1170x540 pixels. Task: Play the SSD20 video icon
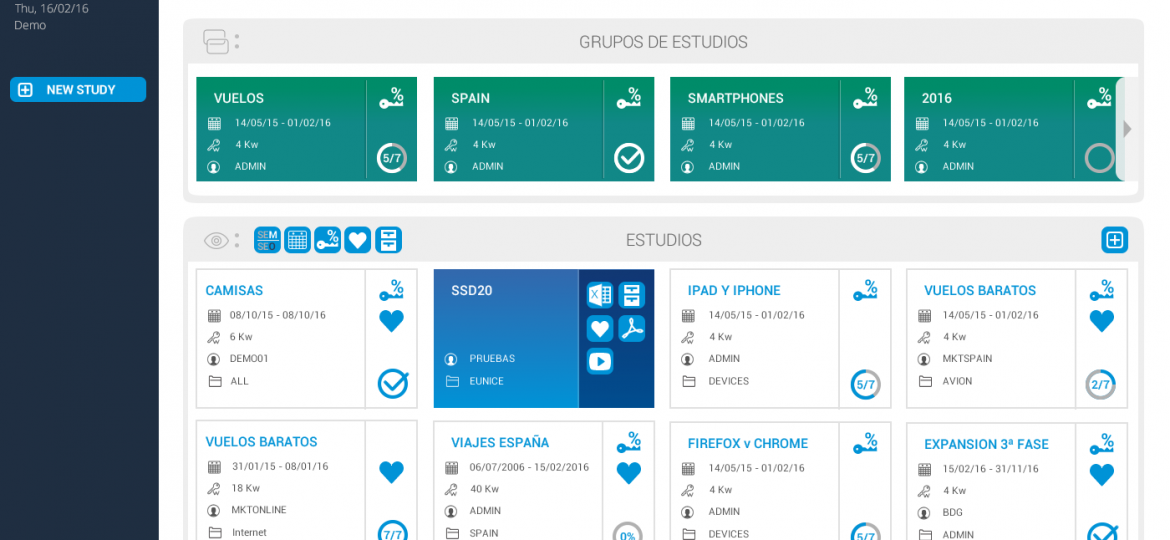[600, 362]
